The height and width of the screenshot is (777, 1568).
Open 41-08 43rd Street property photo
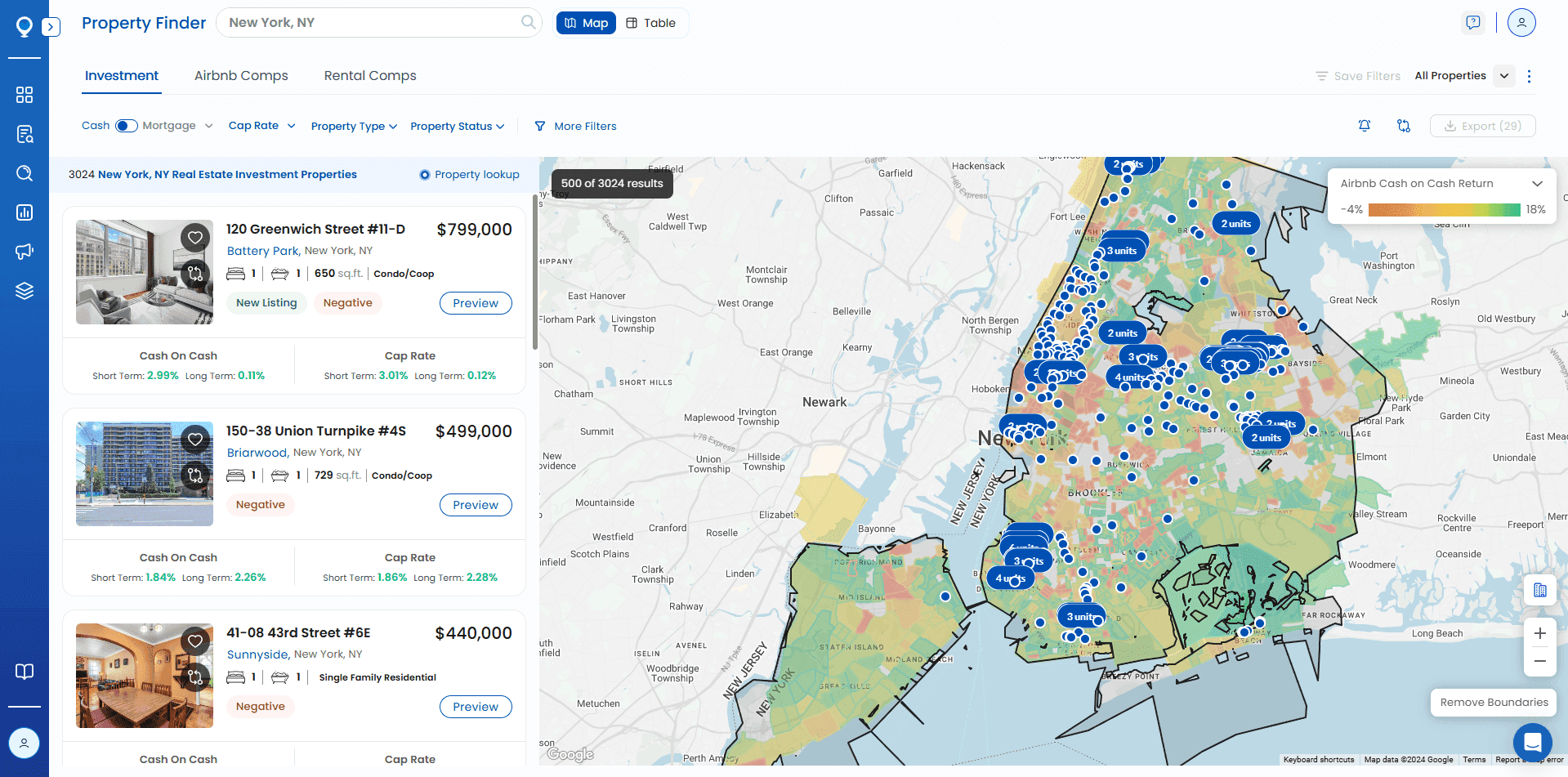point(145,676)
